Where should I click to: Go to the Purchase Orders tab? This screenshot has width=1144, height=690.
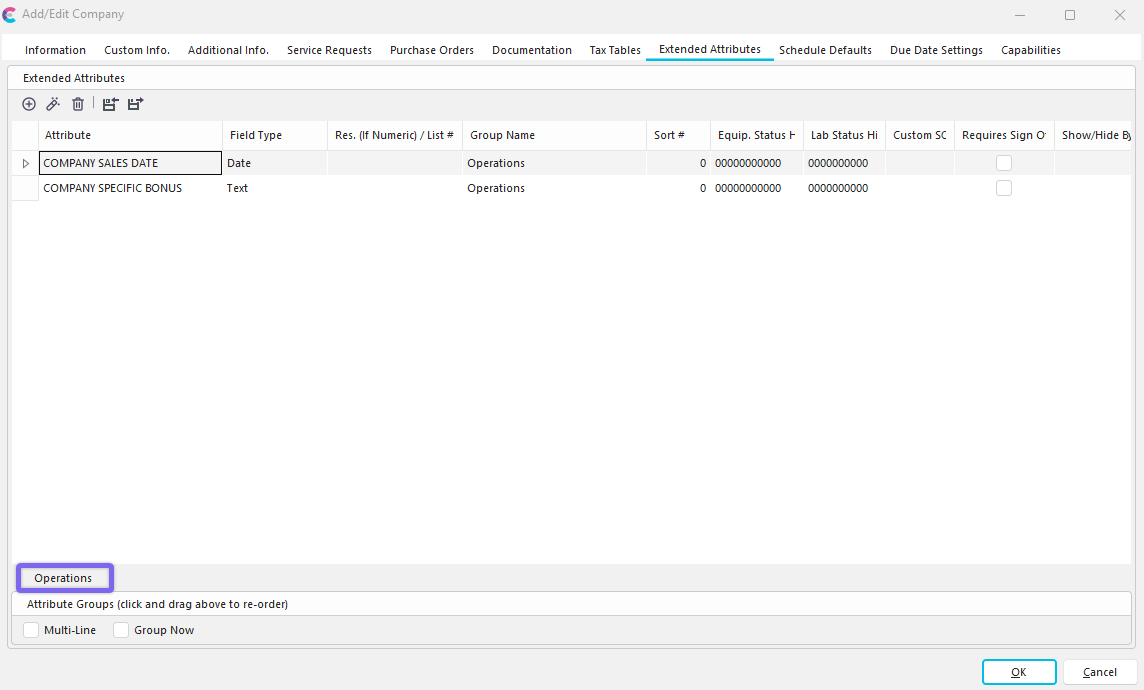[432, 50]
